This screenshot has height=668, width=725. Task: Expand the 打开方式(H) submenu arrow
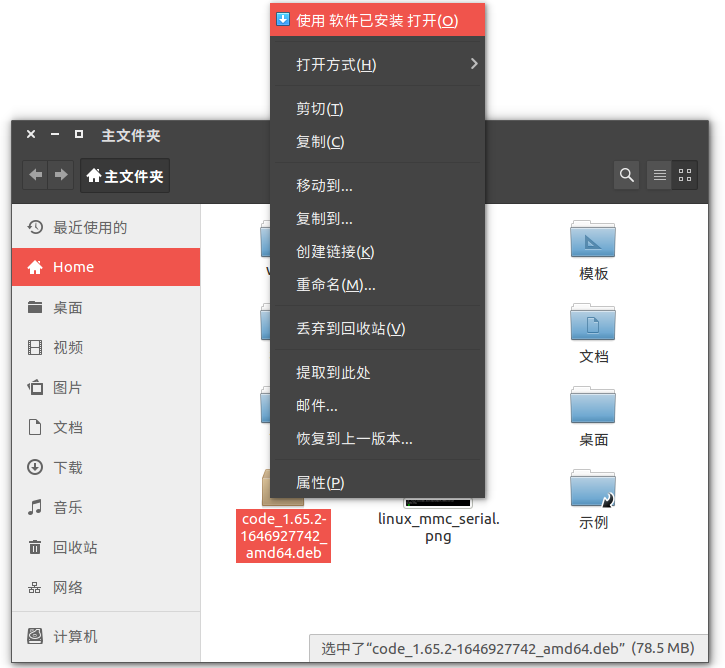(x=474, y=64)
